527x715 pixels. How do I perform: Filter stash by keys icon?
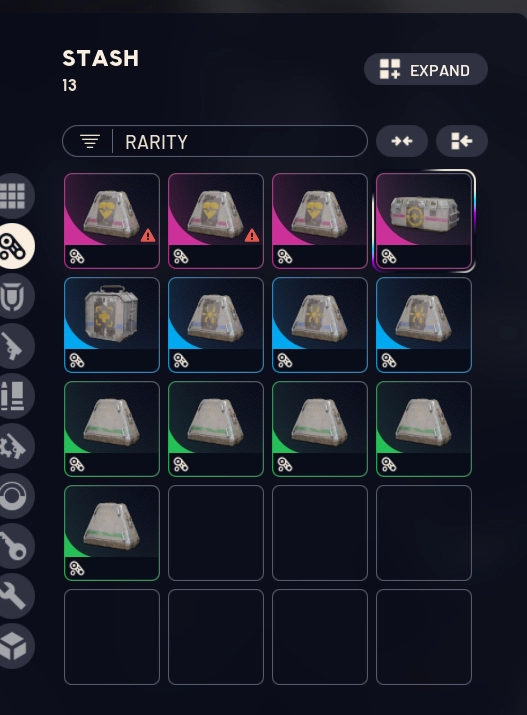[13, 546]
